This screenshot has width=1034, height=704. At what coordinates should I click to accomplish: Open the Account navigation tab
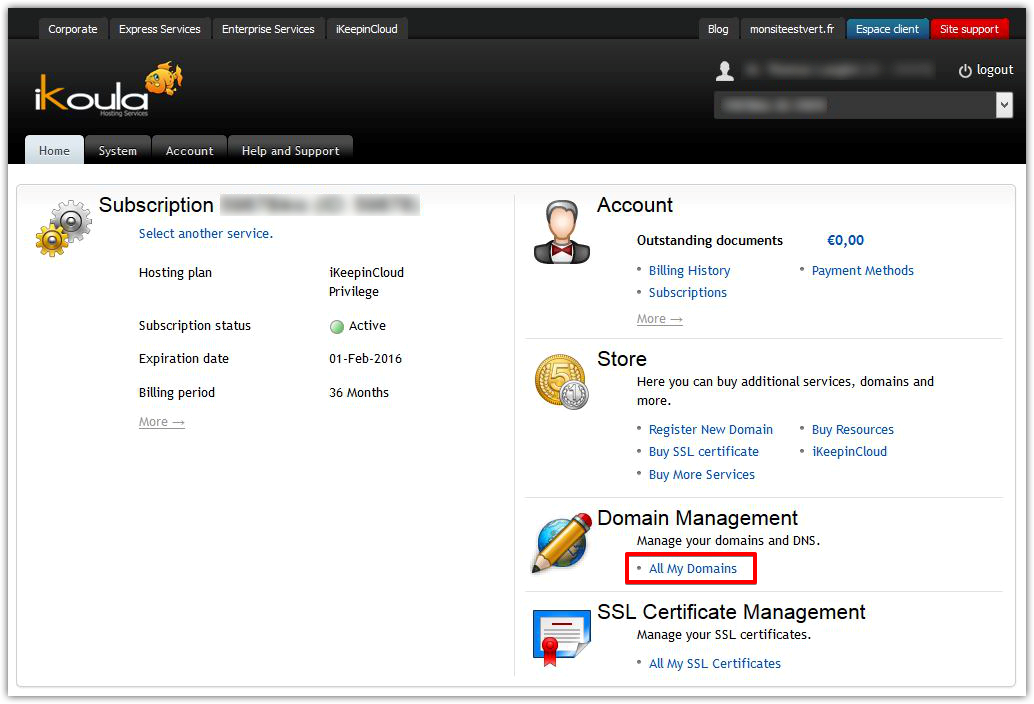click(189, 151)
